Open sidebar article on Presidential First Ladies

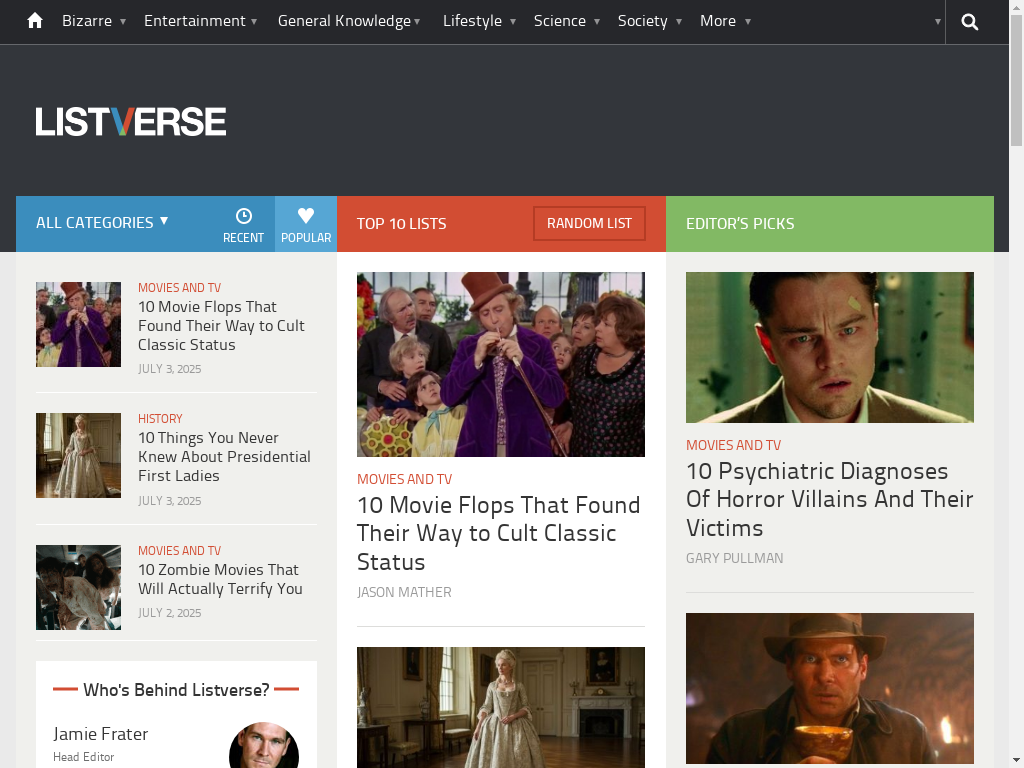pos(224,456)
